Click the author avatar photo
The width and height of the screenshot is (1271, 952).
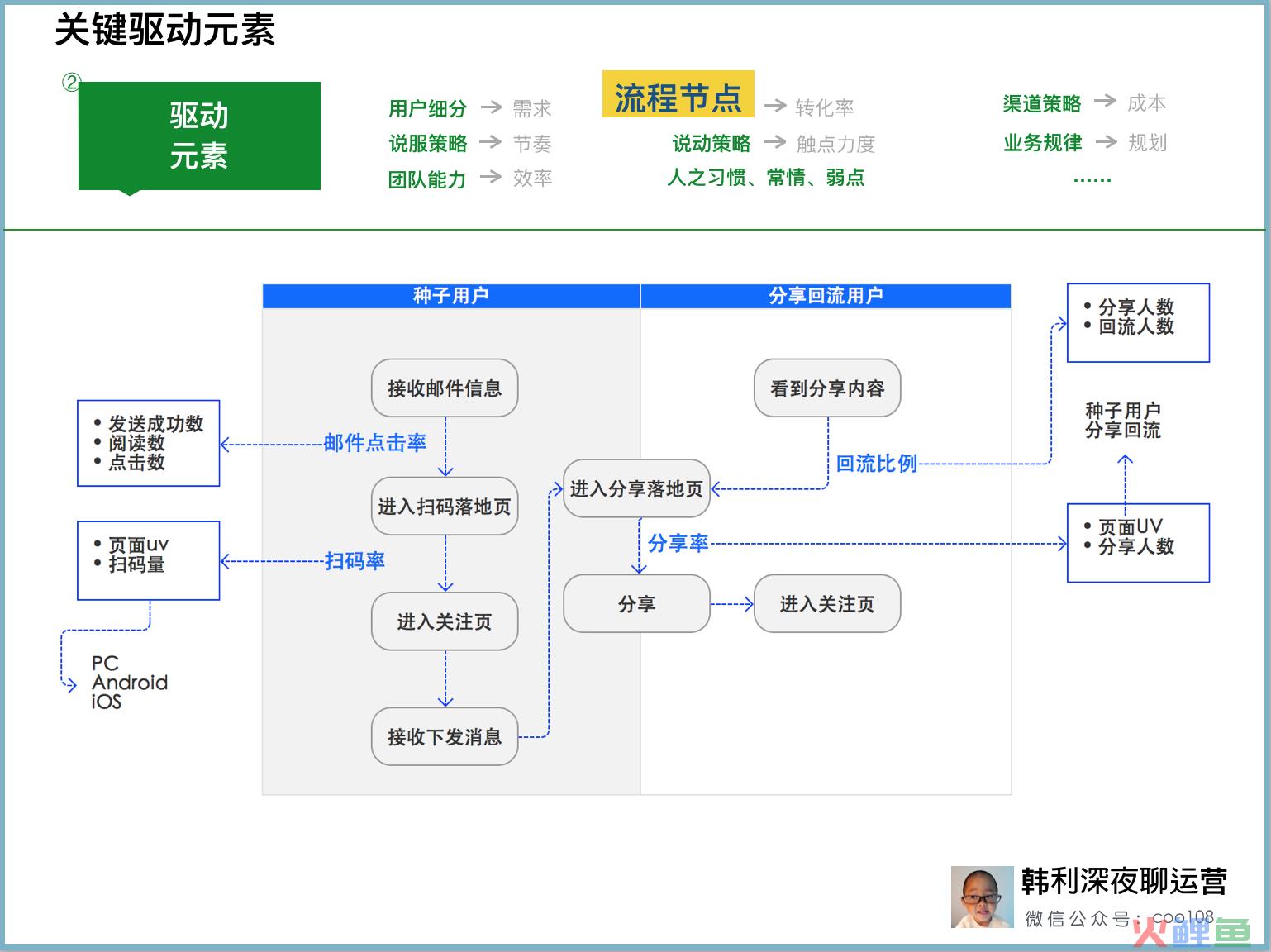coord(982,897)
